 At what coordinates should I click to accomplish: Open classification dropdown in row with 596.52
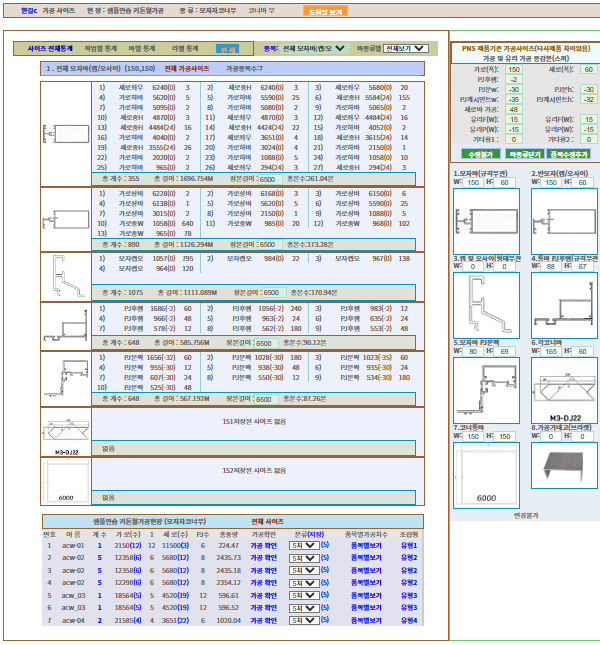(304, 608)
